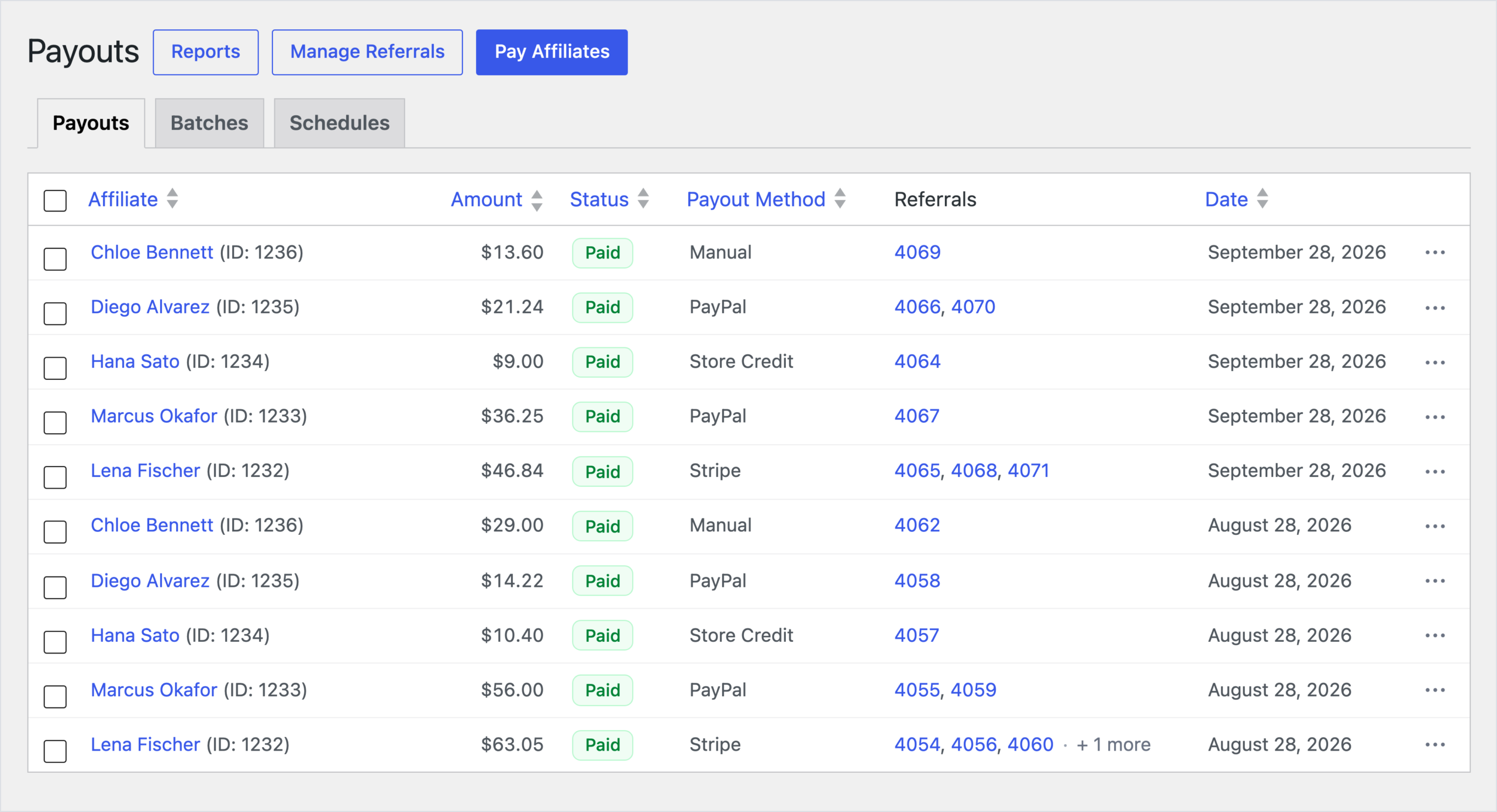The width and height of the screenshot is (1497, 812).
Task: Check the Lena Fischer $46.84 row
Action: point(55,477)
